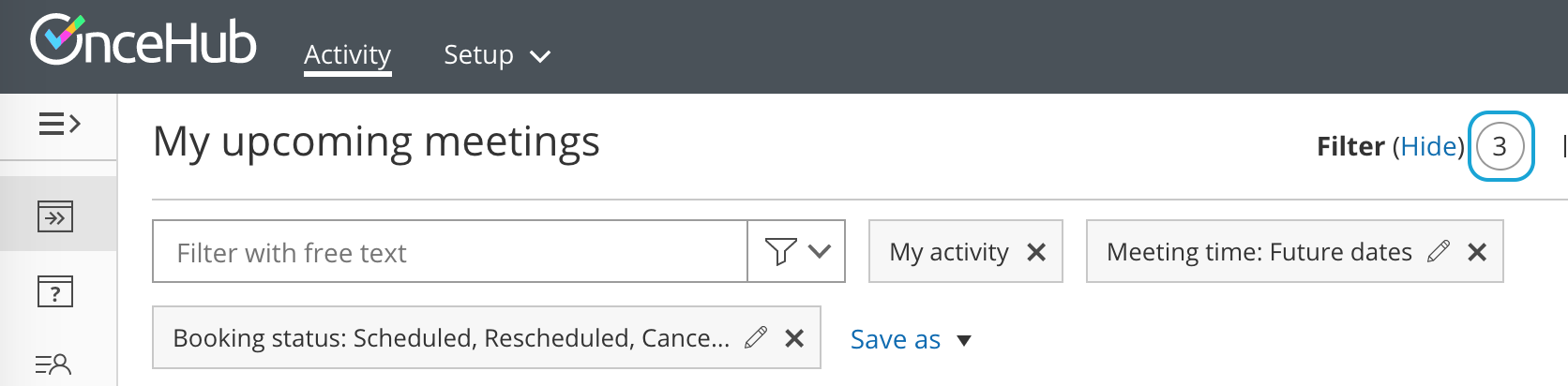Open the Save as dropdown arrow

(x=964, y=340)
